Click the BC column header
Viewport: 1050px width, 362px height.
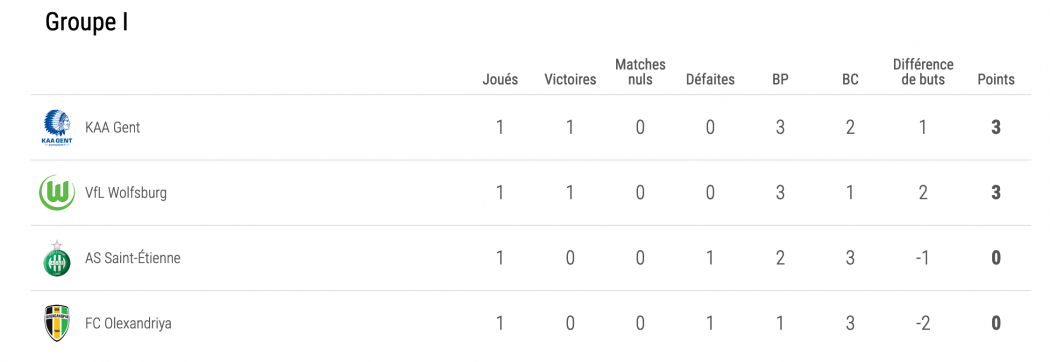tap(850, 80)
